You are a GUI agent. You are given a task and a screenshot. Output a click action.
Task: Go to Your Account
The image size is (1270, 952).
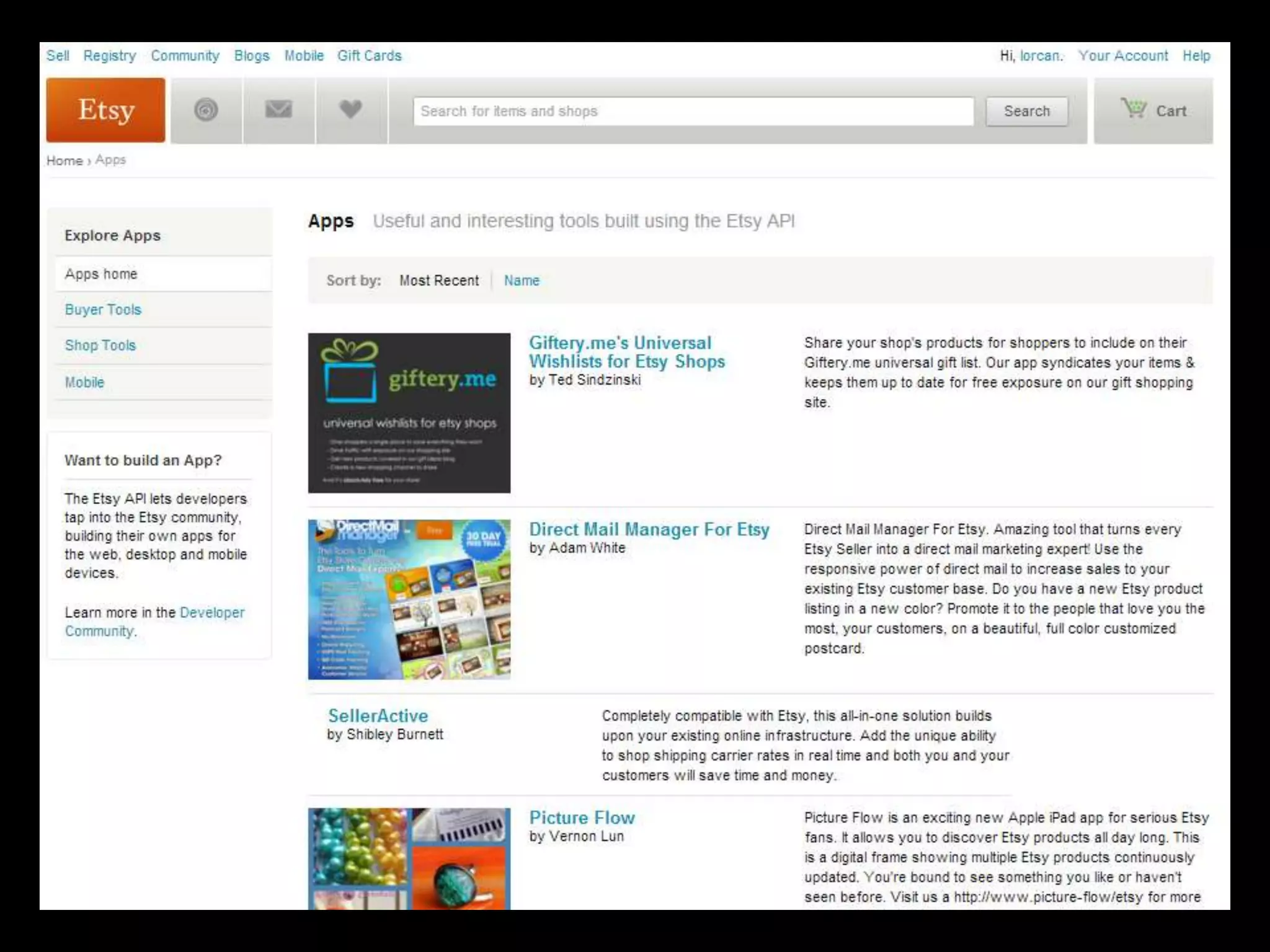(x=1122, y=56)
